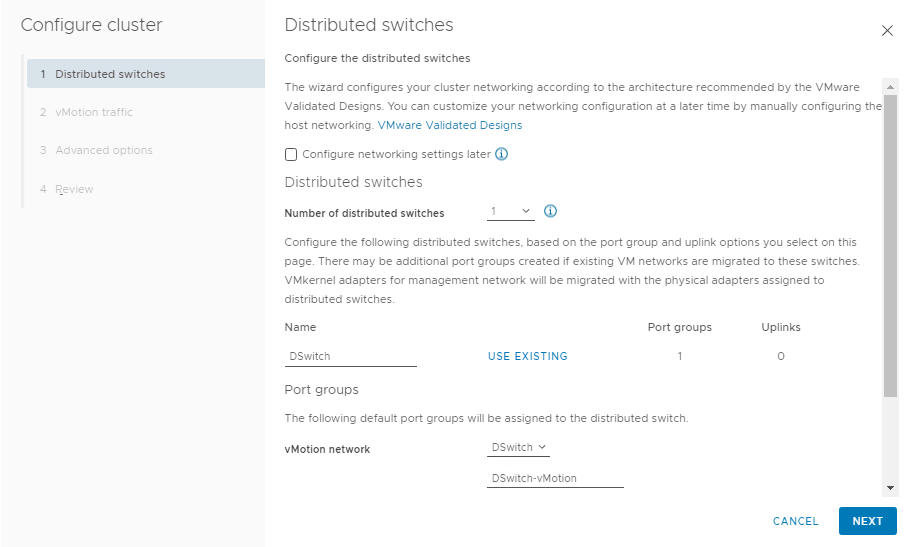This screenshot has width=915, height=547.
Task: Click the CANCEL button
Action: [x=795, y=521]
